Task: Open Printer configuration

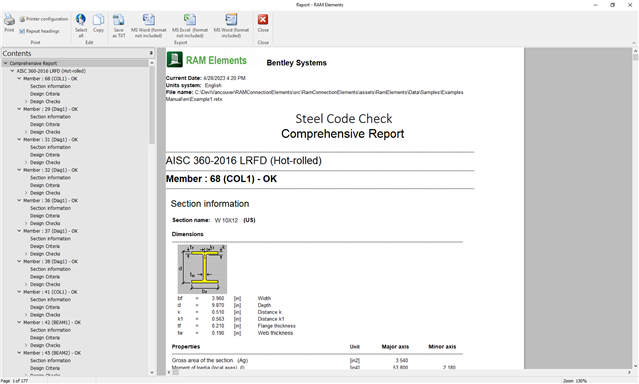Action: 44,19
